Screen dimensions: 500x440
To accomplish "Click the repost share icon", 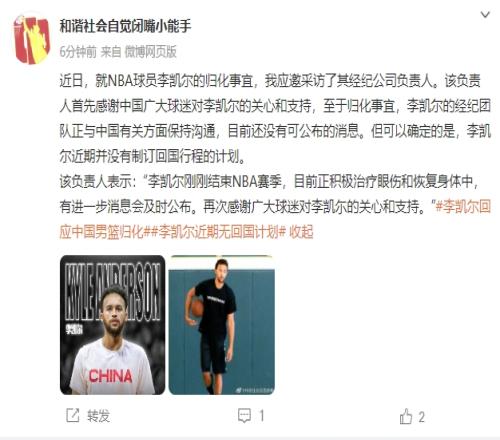I will [x=73, y=416].
